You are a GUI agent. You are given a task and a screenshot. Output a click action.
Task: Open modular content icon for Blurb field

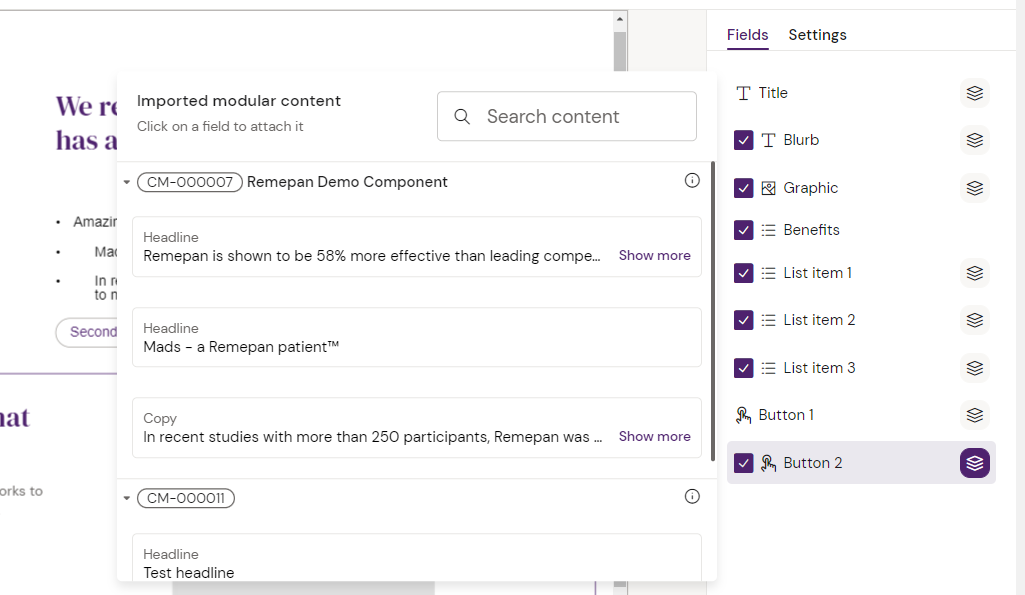975,140
